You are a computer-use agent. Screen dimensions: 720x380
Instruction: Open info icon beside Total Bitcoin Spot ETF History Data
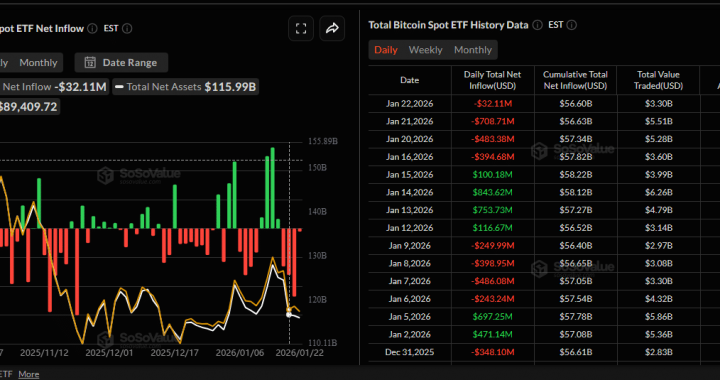(x=537, y=25)
